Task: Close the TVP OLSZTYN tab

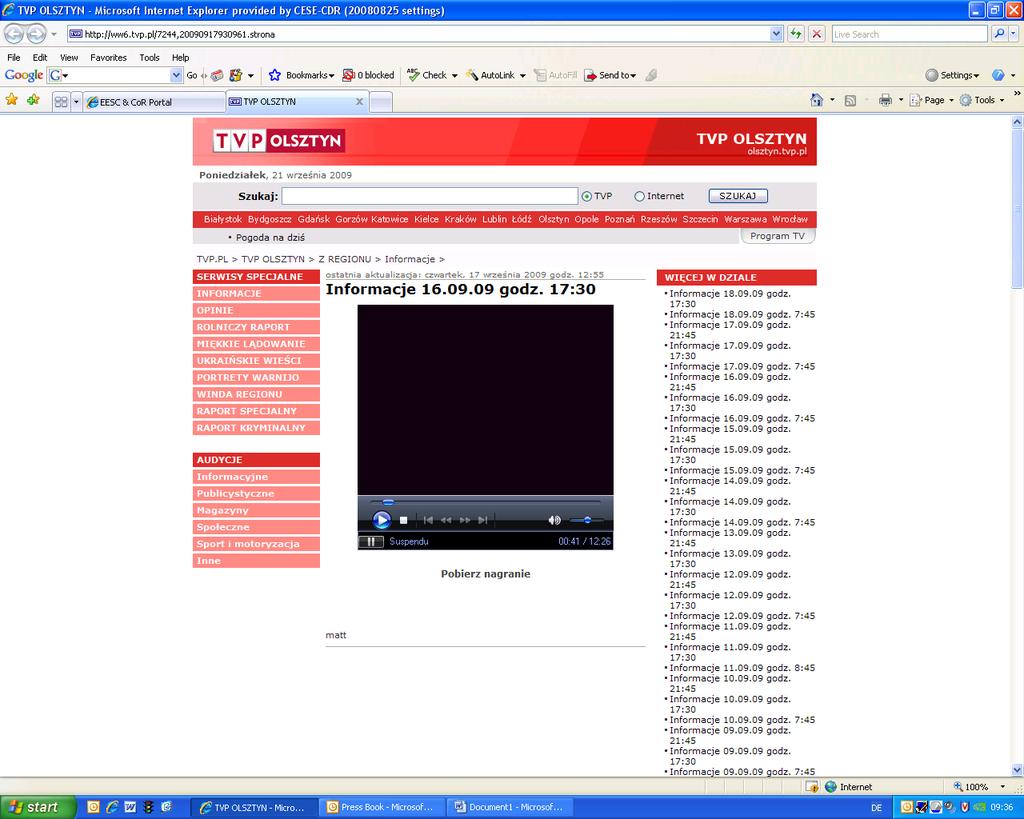Action: click(359, 102)
